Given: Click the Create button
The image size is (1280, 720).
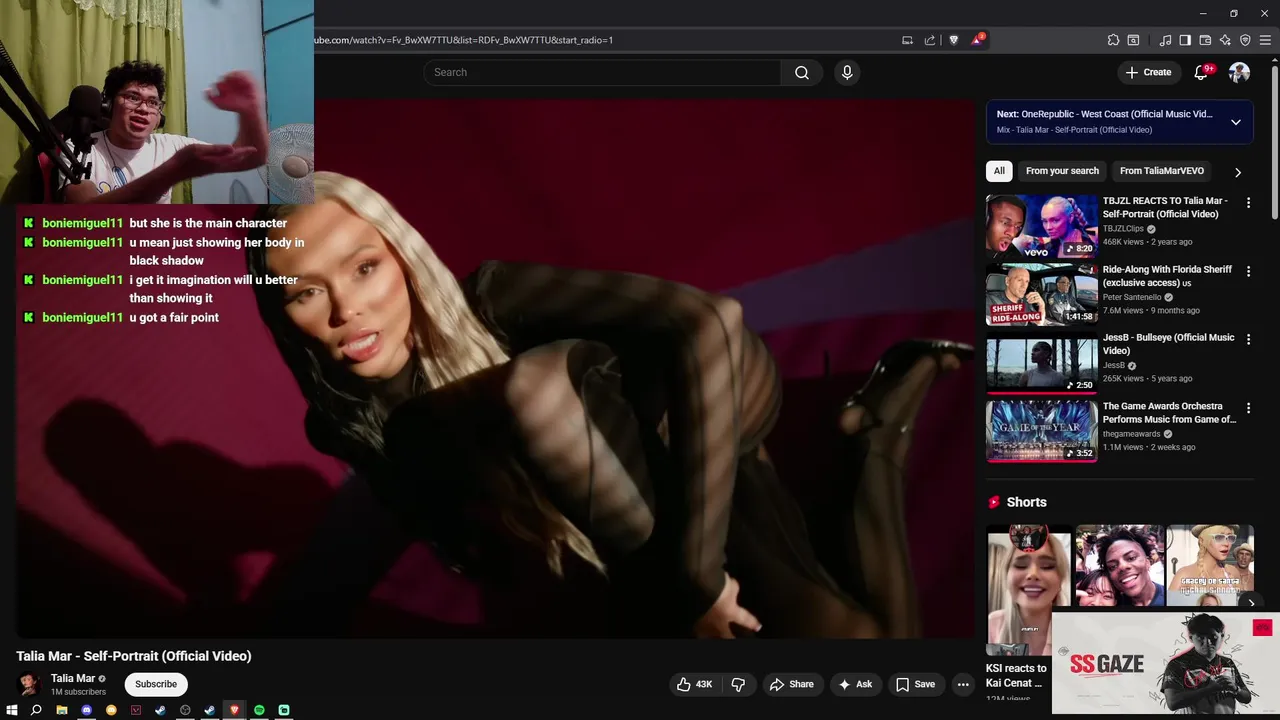Looking at the screenshot, I should pyautogui.click(x=1148, y=72).
